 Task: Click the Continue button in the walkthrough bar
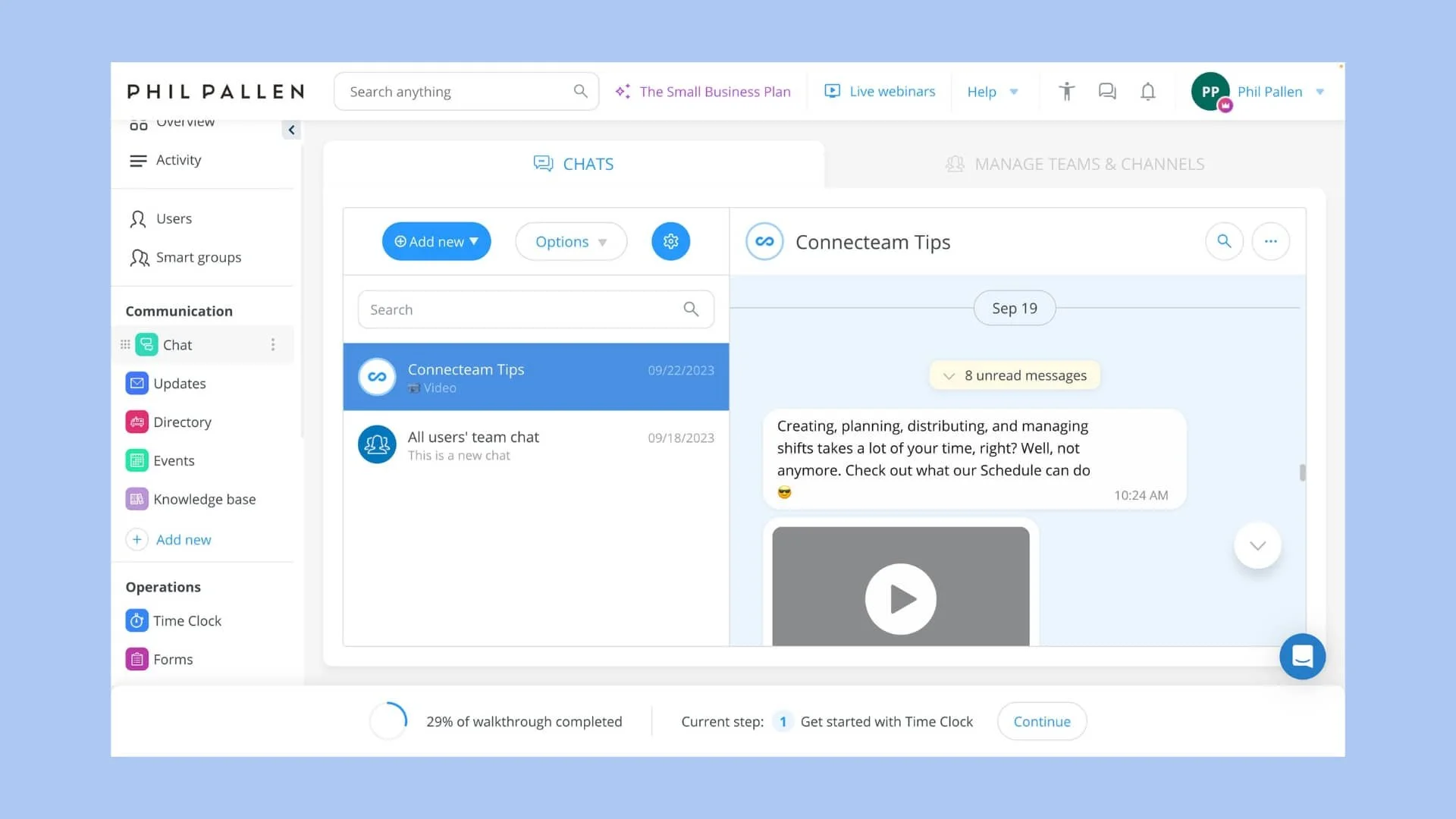pos(1042,721)
